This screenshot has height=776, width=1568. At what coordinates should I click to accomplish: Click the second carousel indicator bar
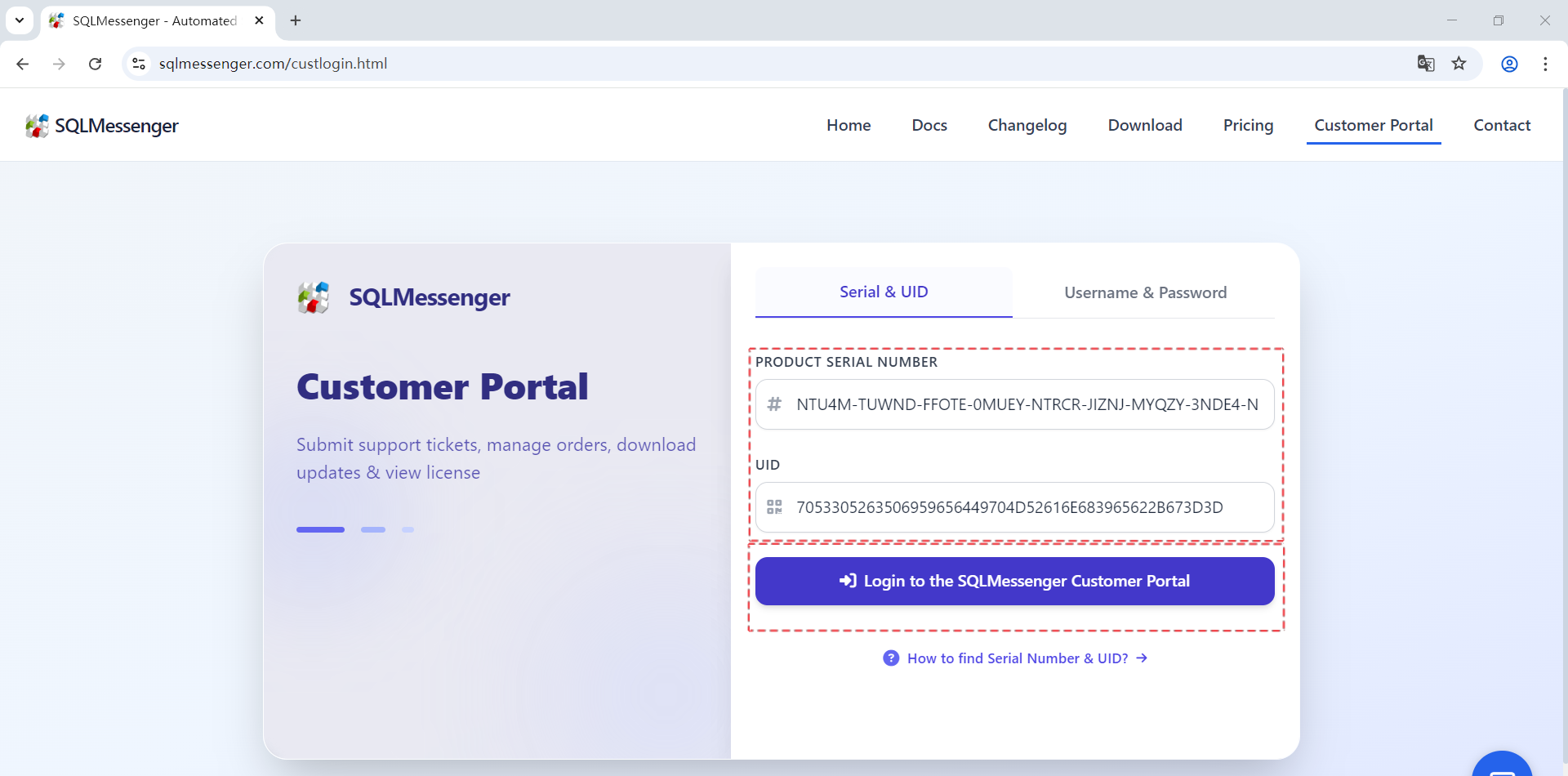coord(372,529)
